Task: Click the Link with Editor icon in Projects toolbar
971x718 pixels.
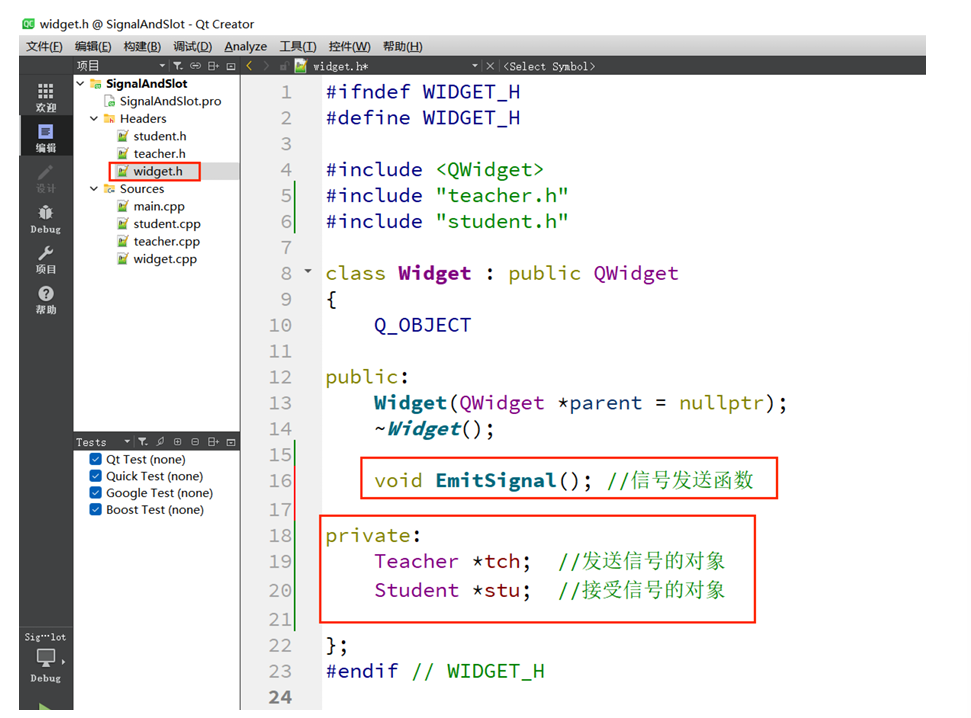Action: coord(196,64)
